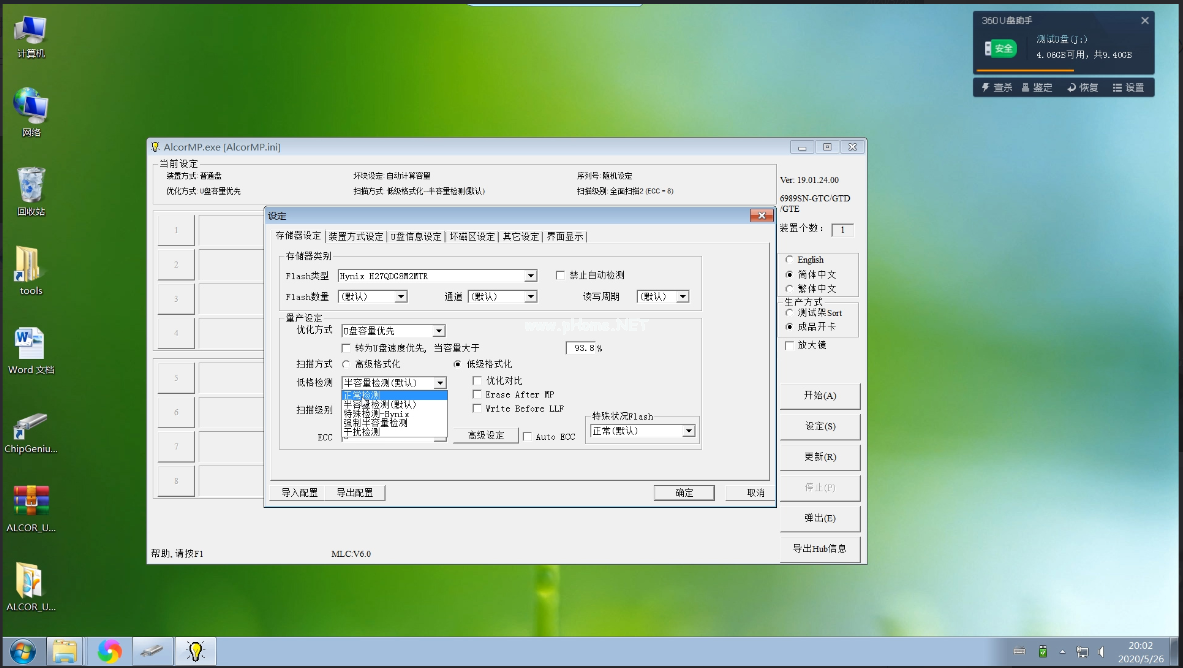
Task: Choose 特殊检测-Hynix from the open list
Action: click(378, 413)
